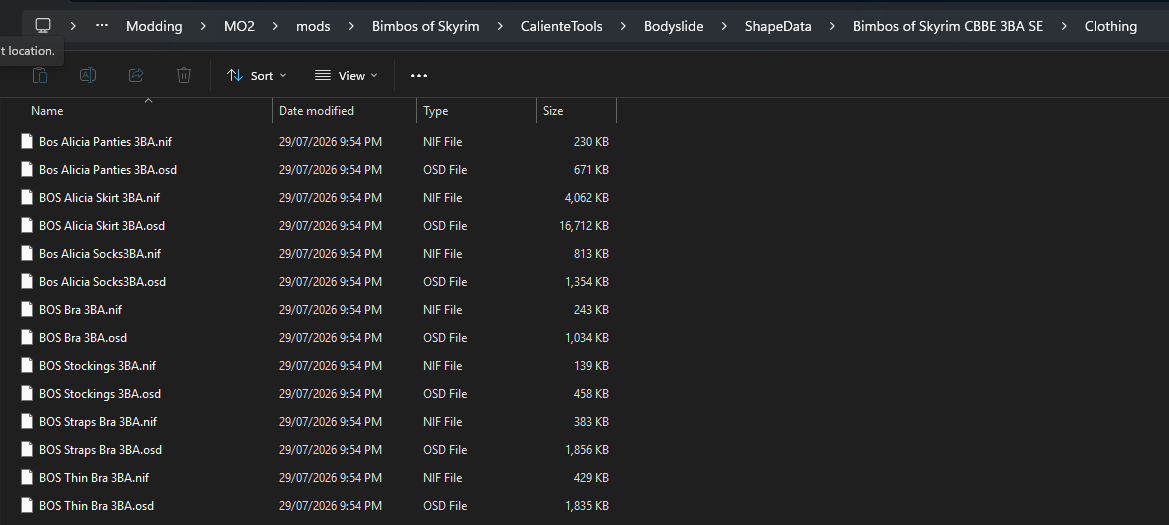Click Clothing folder in breadcrumb
The image size is (1169, 525).
[1111, 26]
